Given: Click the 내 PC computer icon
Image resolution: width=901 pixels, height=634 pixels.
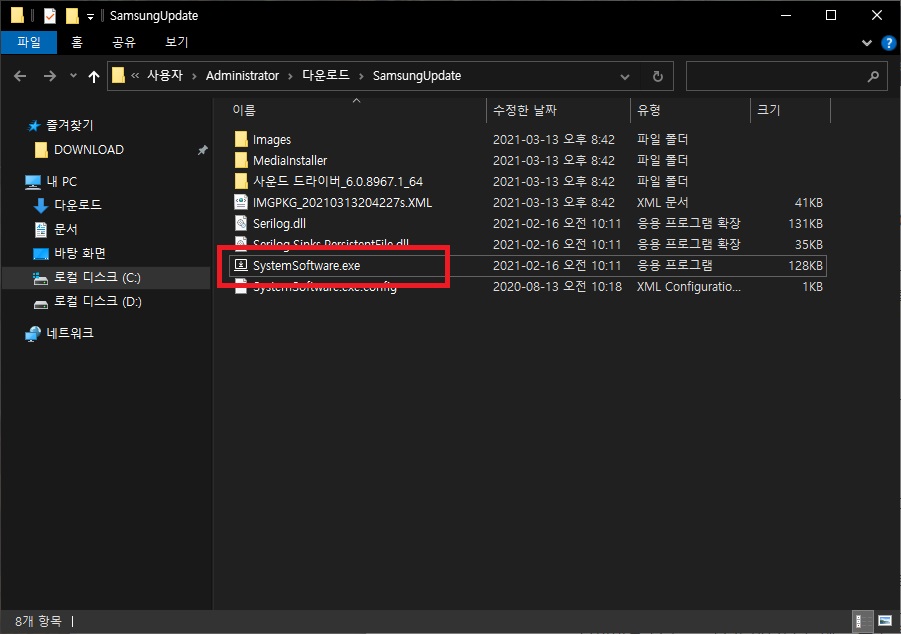Looking at the screenshot, I should 33,182.
